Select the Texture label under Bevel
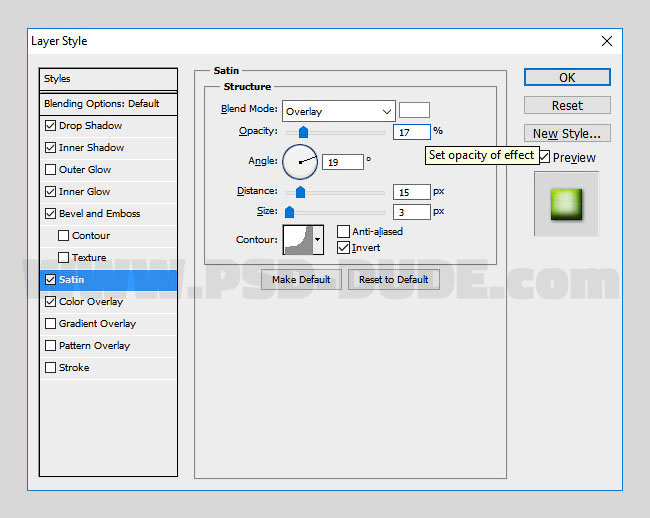This screenshot has width=650, height=518. coord(89,257)
